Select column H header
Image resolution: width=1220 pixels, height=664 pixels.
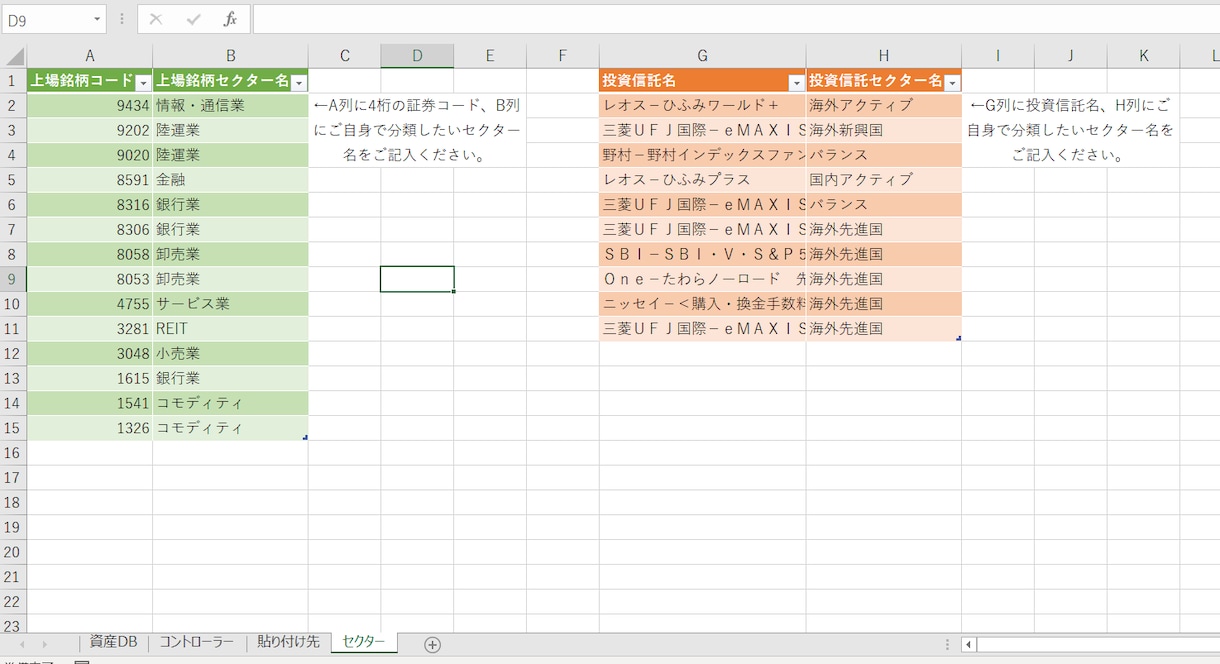883,56
